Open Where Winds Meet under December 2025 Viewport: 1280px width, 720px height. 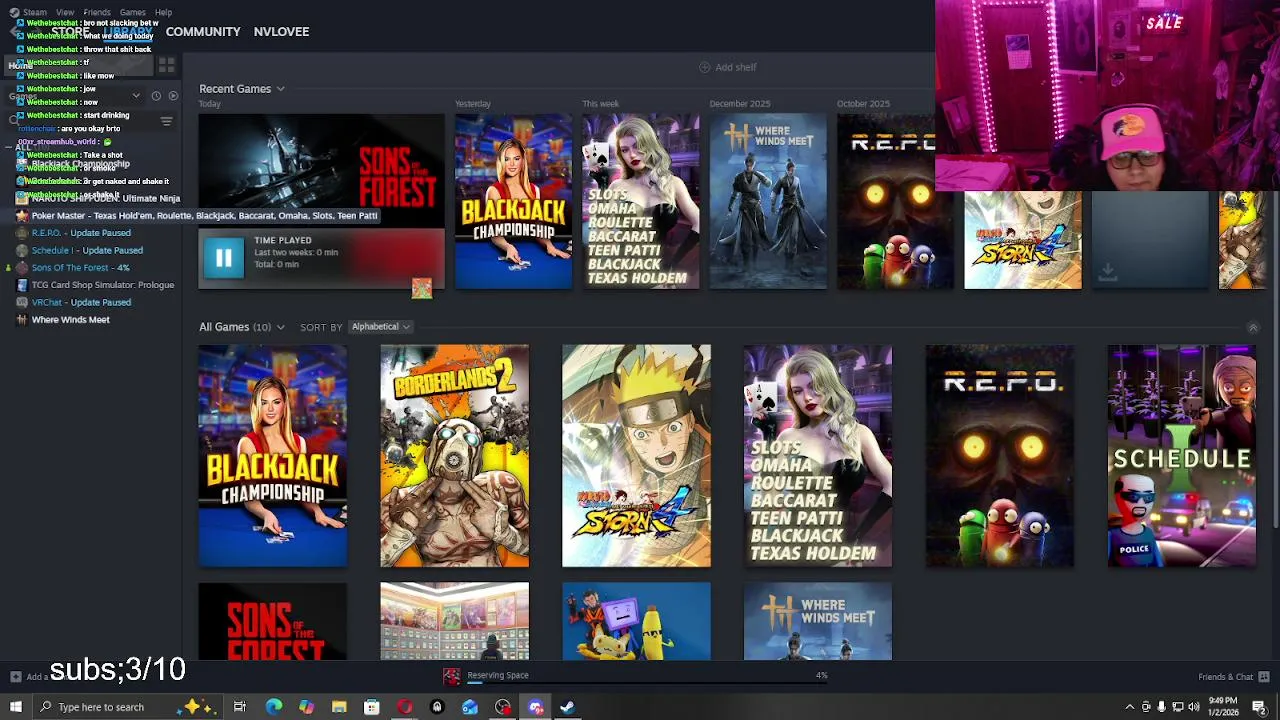(768, 201)
